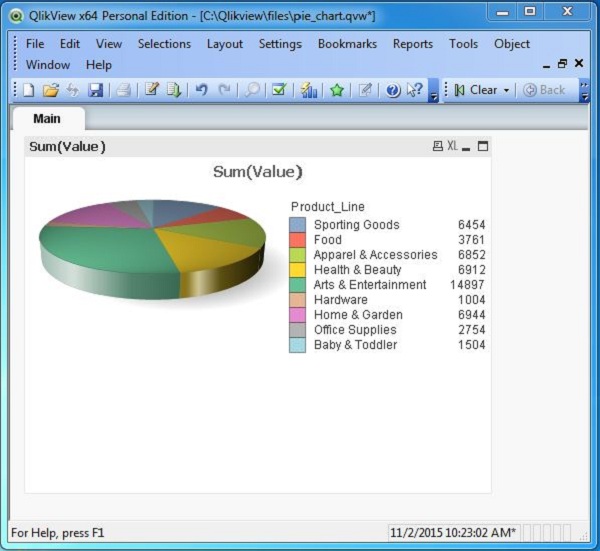
Task: Open the Help menu
Action: pos(99,65)
